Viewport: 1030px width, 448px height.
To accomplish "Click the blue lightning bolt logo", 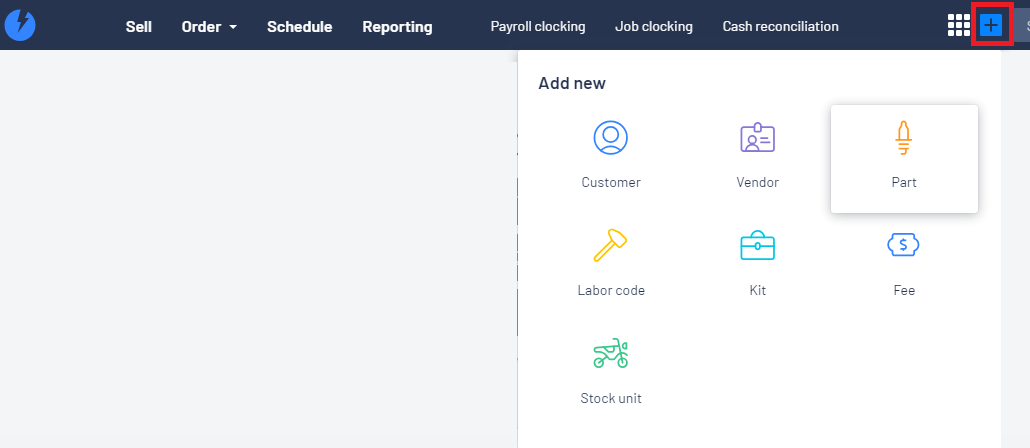I will pos(20,26).
